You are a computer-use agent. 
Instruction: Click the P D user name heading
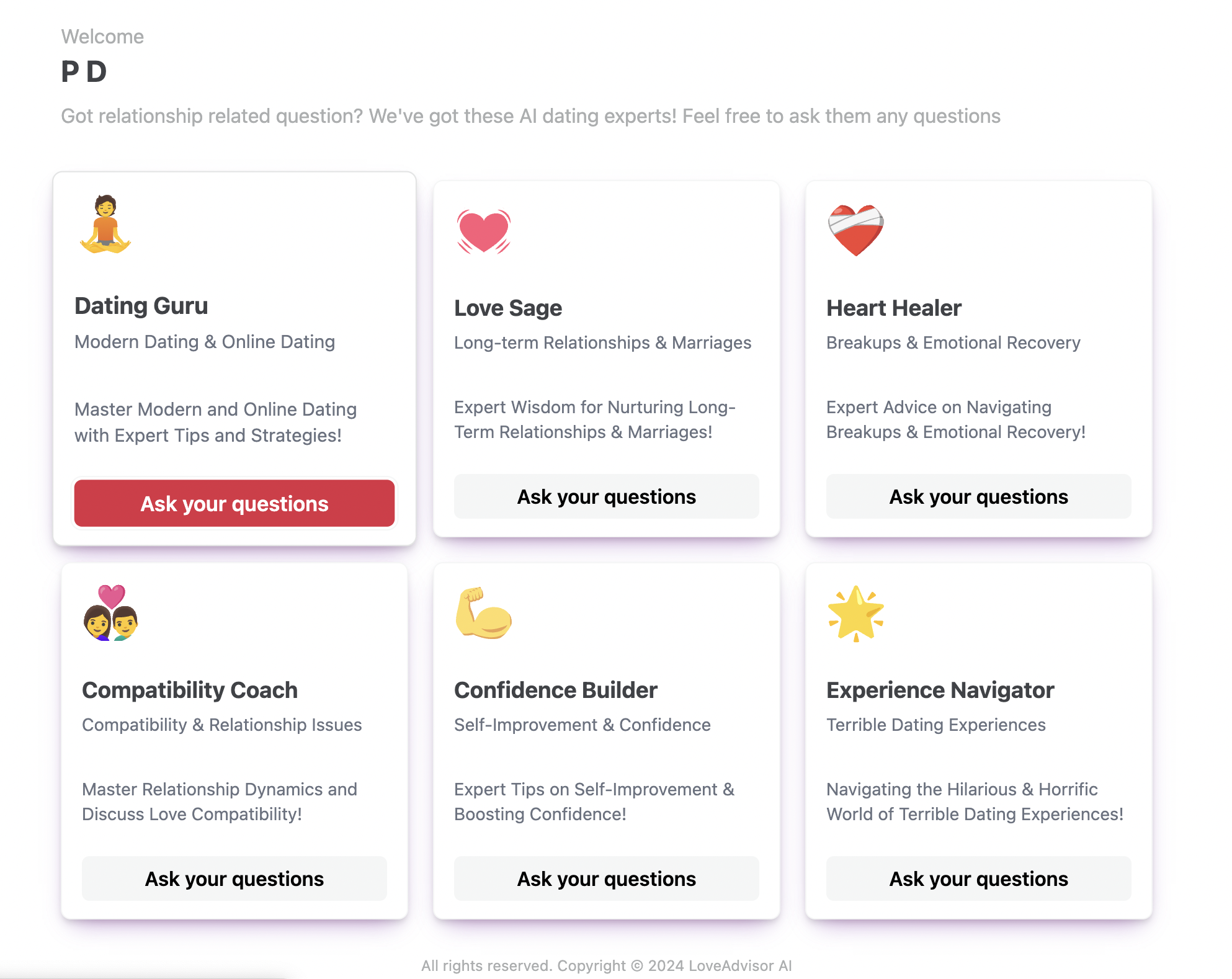84,71
